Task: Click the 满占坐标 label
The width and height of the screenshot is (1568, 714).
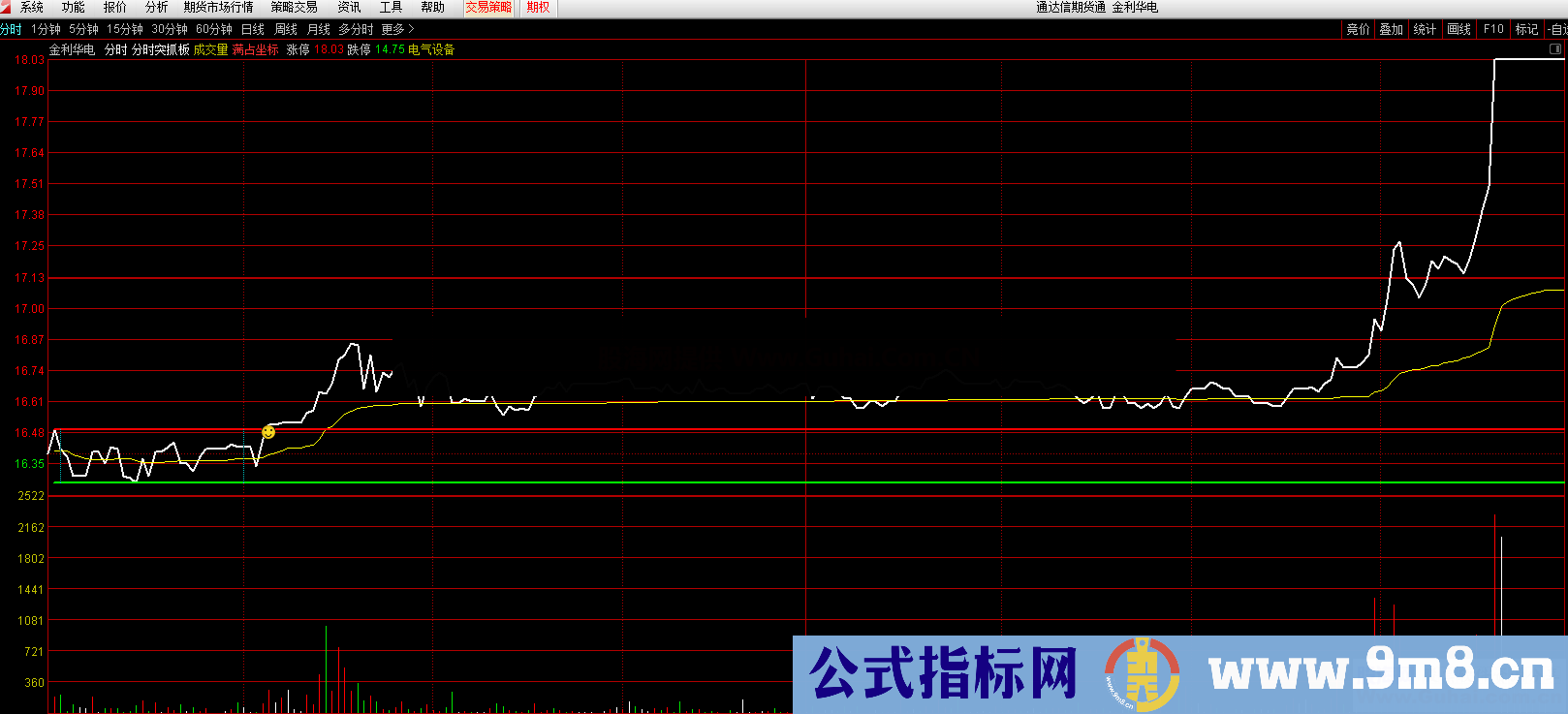Action: pos(256,50)
